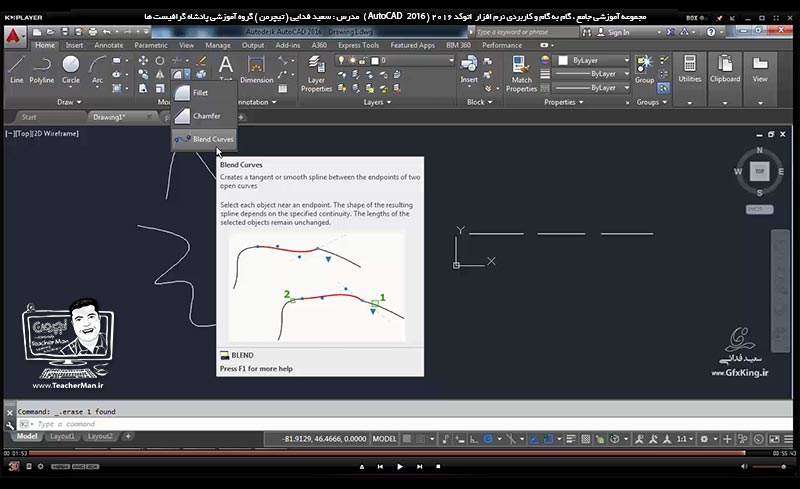Expand the Groups panel title
800x489 pixels.
click(x=651, y=102)
